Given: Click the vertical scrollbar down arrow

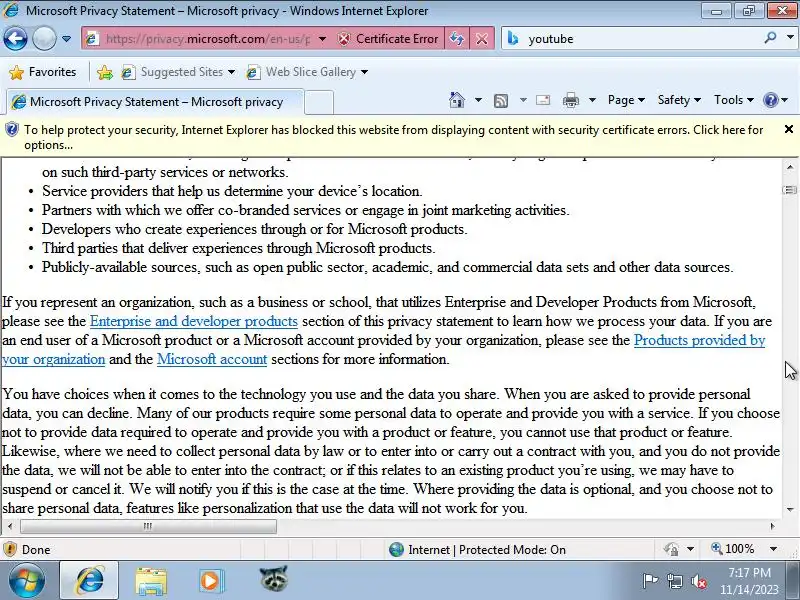Looking at the screenshot, I should click(x=790, y=509).
